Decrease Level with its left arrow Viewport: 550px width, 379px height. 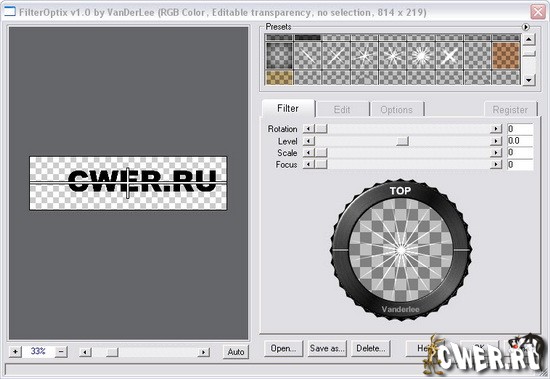click(x=308, y=141)
